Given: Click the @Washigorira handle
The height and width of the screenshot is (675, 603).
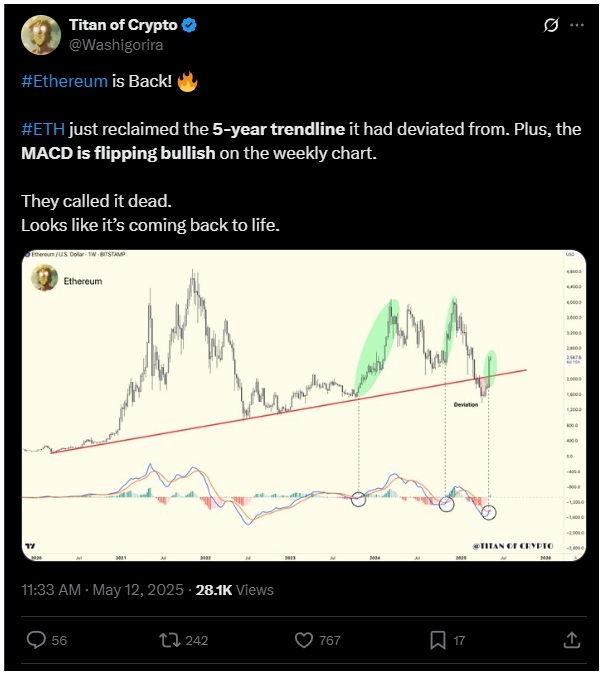Looking at the screenshot, I should point(116,45).
